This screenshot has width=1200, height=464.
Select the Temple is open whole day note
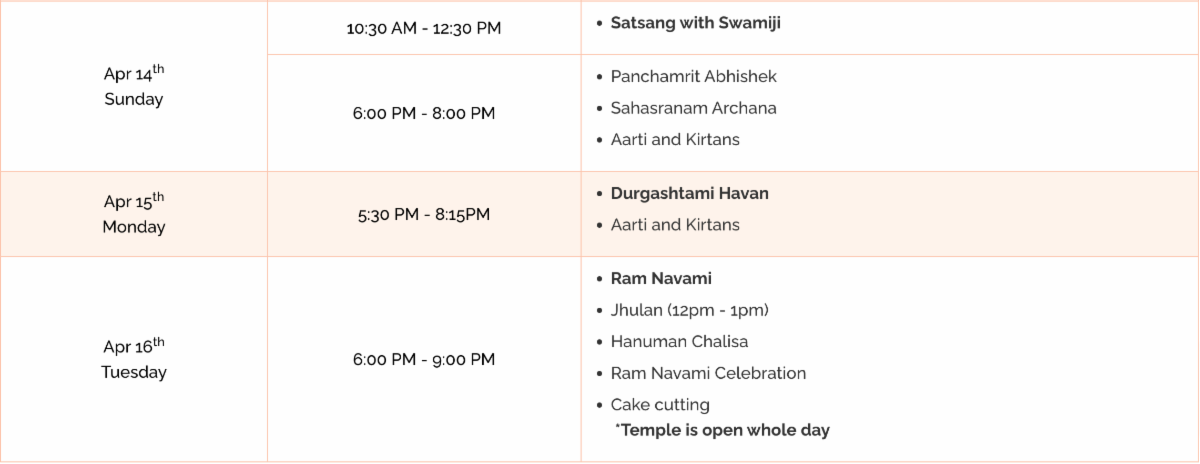point(723,431)
